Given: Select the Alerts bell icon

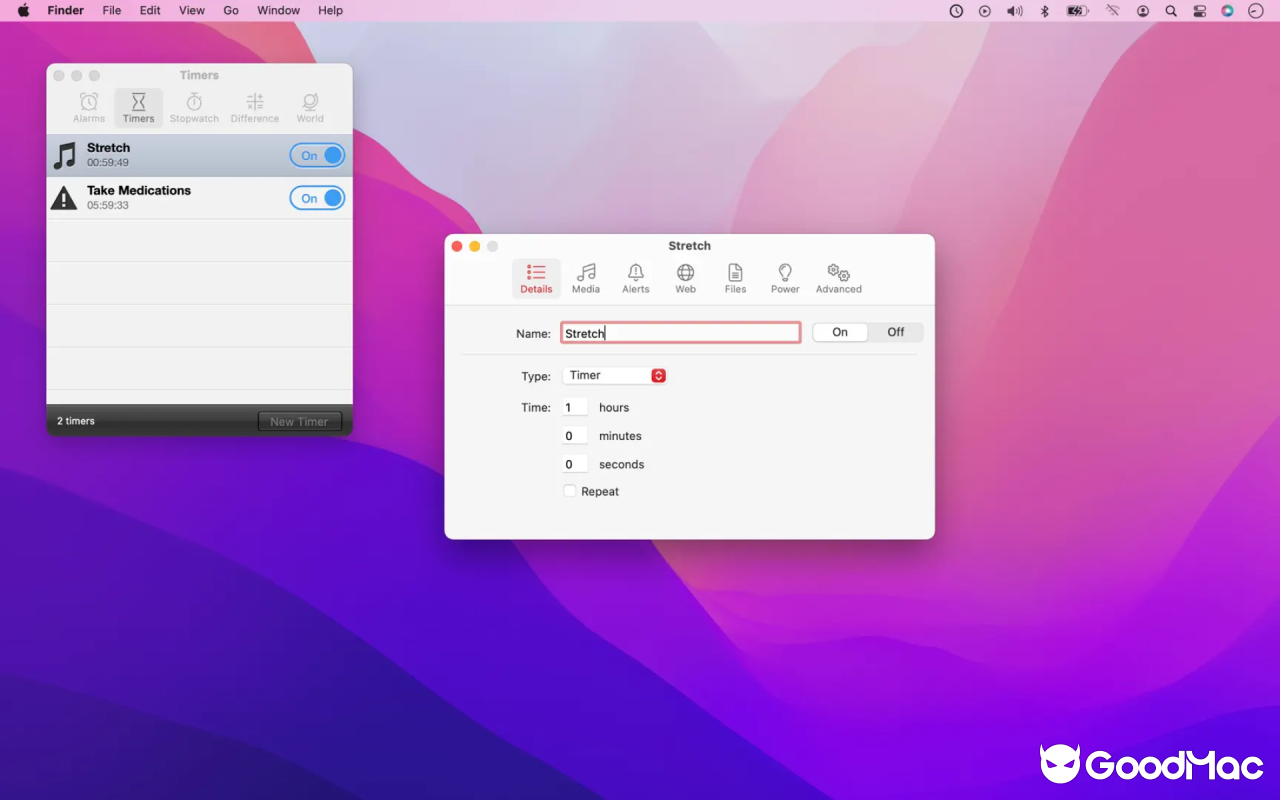Looking at the screenshot, I should click(635, 277).
